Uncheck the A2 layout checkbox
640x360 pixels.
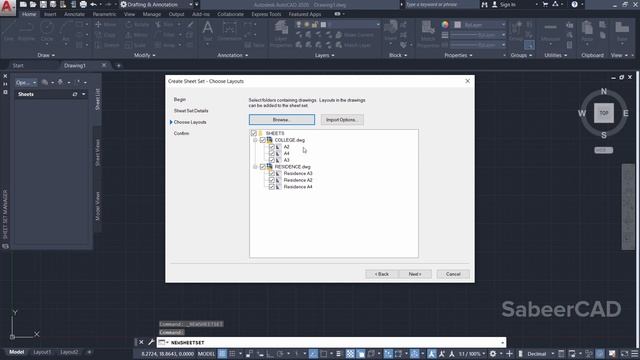pyautogui.click(x=271, y=147)
